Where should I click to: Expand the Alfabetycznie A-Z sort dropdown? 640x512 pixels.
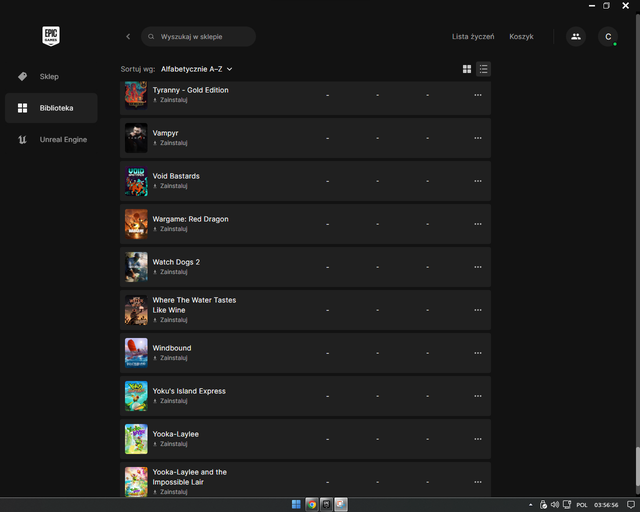[196, 69]
